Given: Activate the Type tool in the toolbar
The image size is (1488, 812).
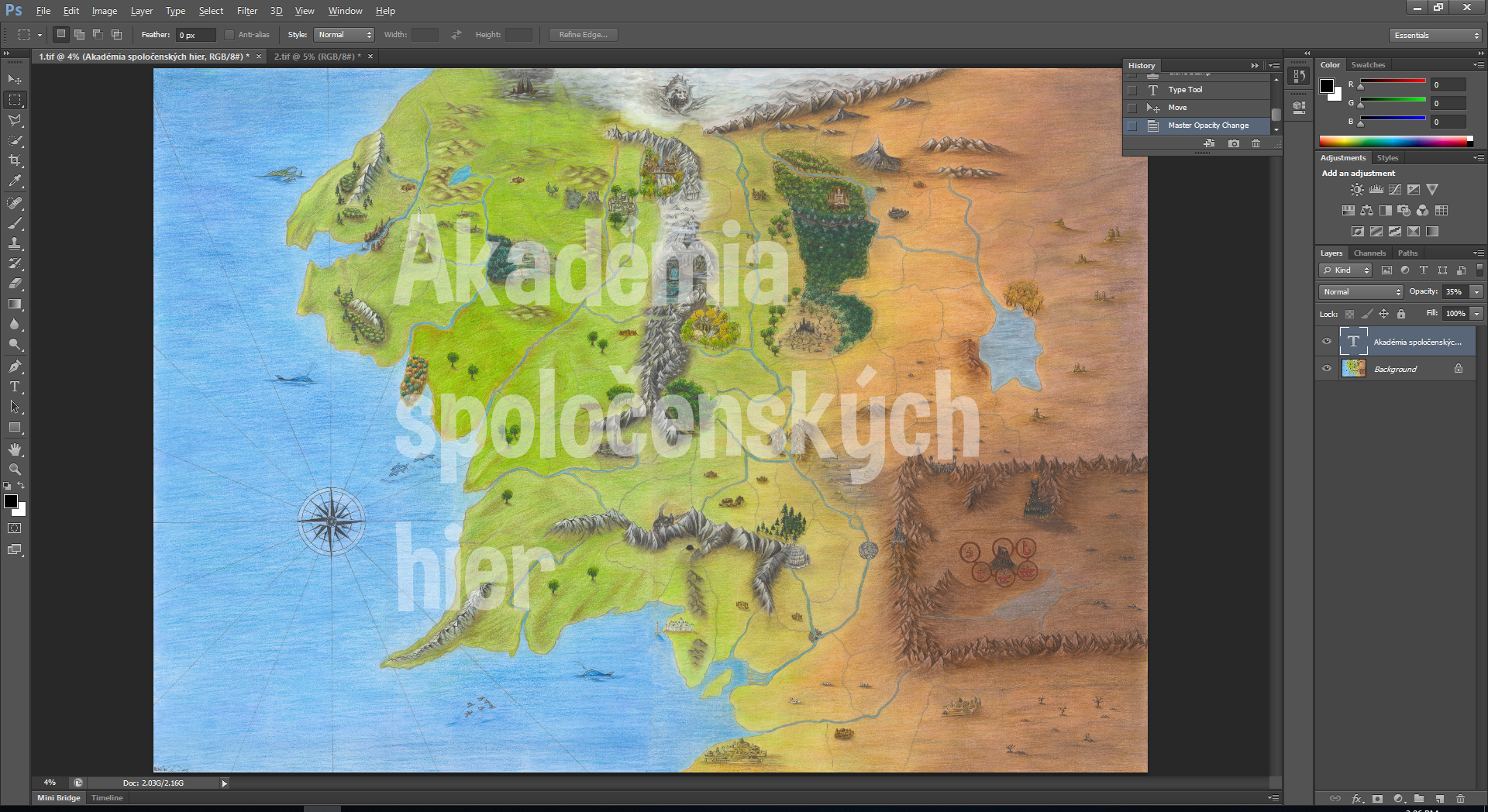Looking at the screenshot, I should click(15, 387).
